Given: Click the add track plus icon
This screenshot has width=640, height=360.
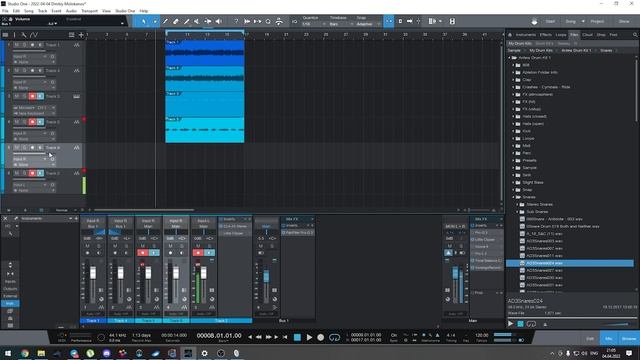Looking at the screenshot, I should click(81, 35).
